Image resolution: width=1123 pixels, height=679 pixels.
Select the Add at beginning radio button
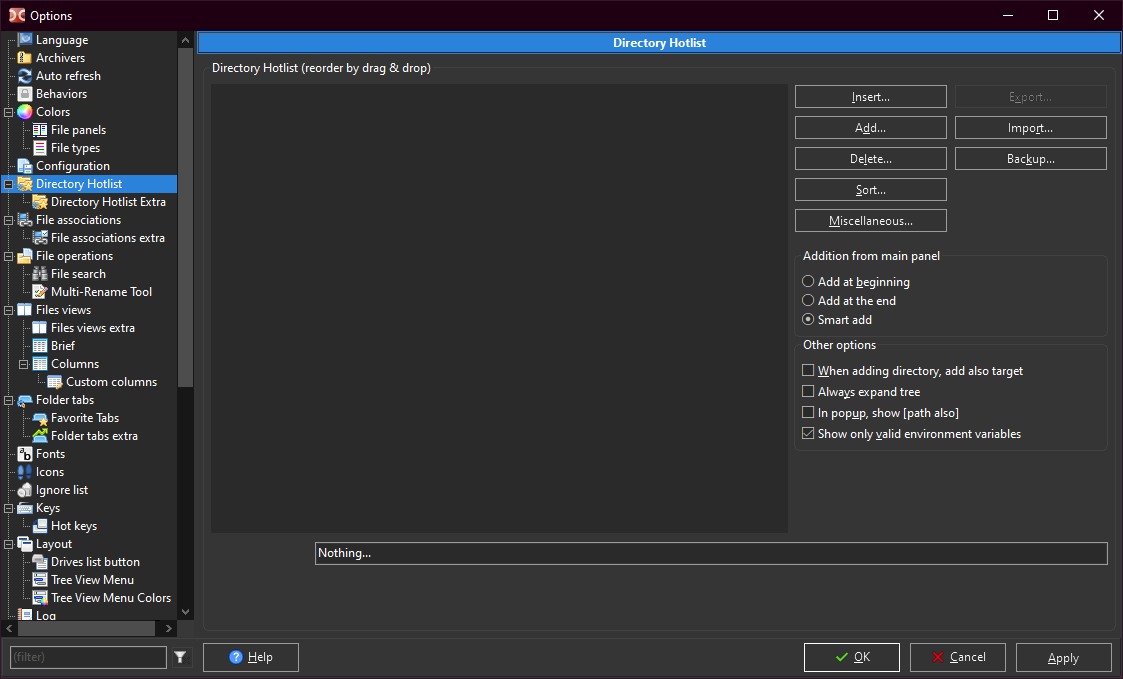808,282
